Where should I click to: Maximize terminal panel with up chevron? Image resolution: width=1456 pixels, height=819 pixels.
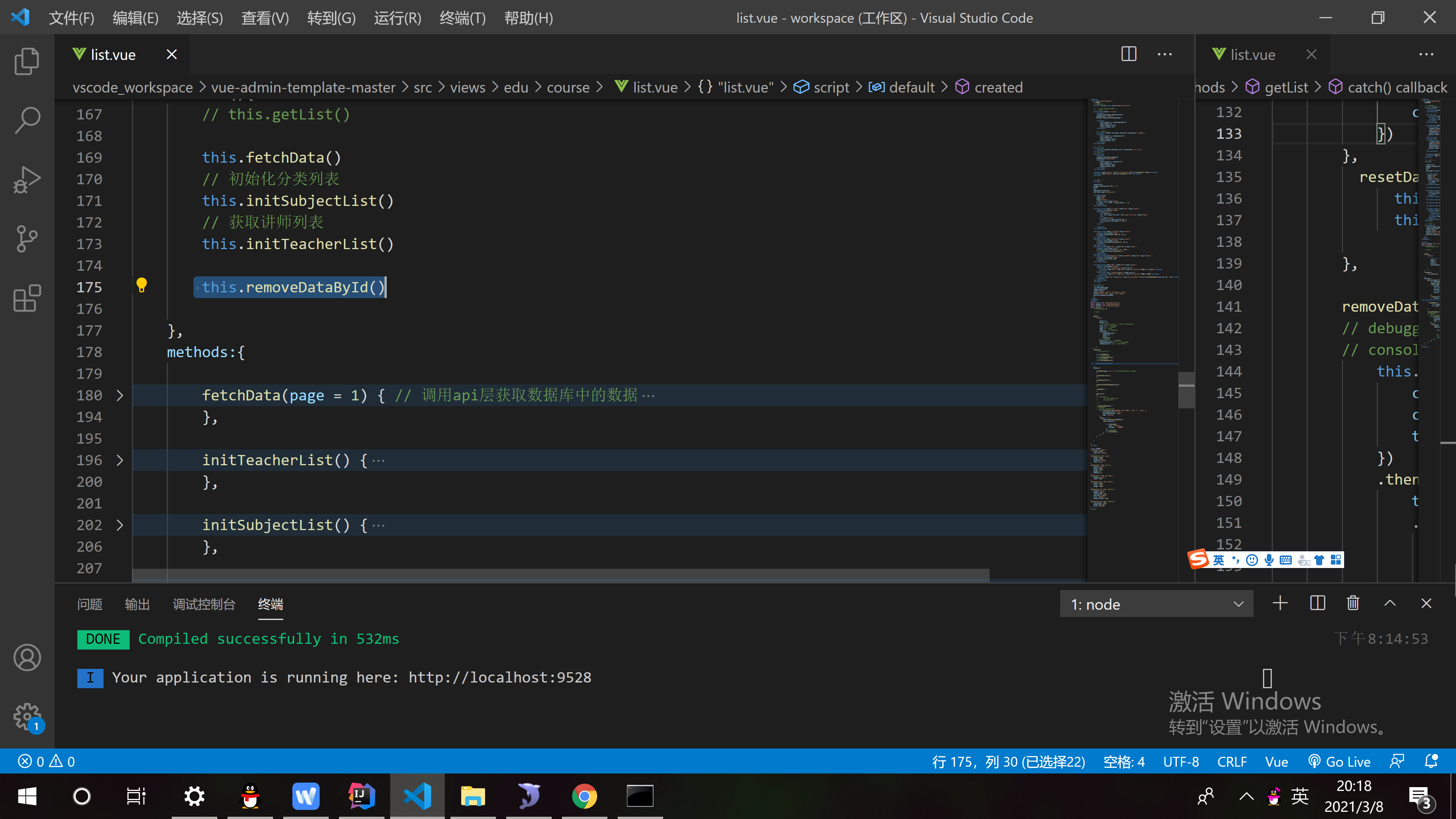(x=1390, y=603)
